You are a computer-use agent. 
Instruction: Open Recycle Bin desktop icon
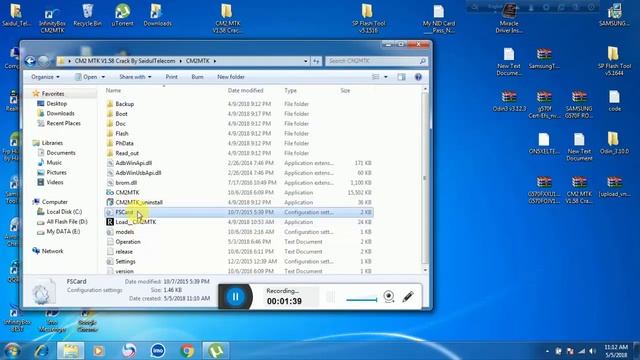(87, 15)
